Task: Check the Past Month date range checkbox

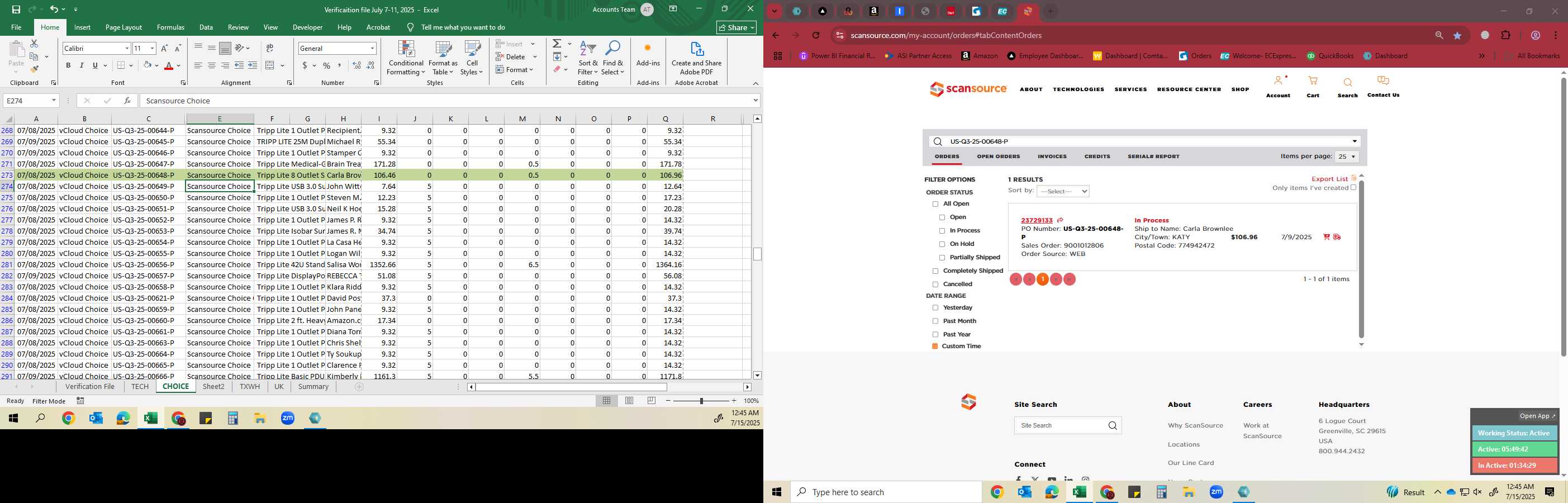Action: pyautogui.click(x=935, y=321)
